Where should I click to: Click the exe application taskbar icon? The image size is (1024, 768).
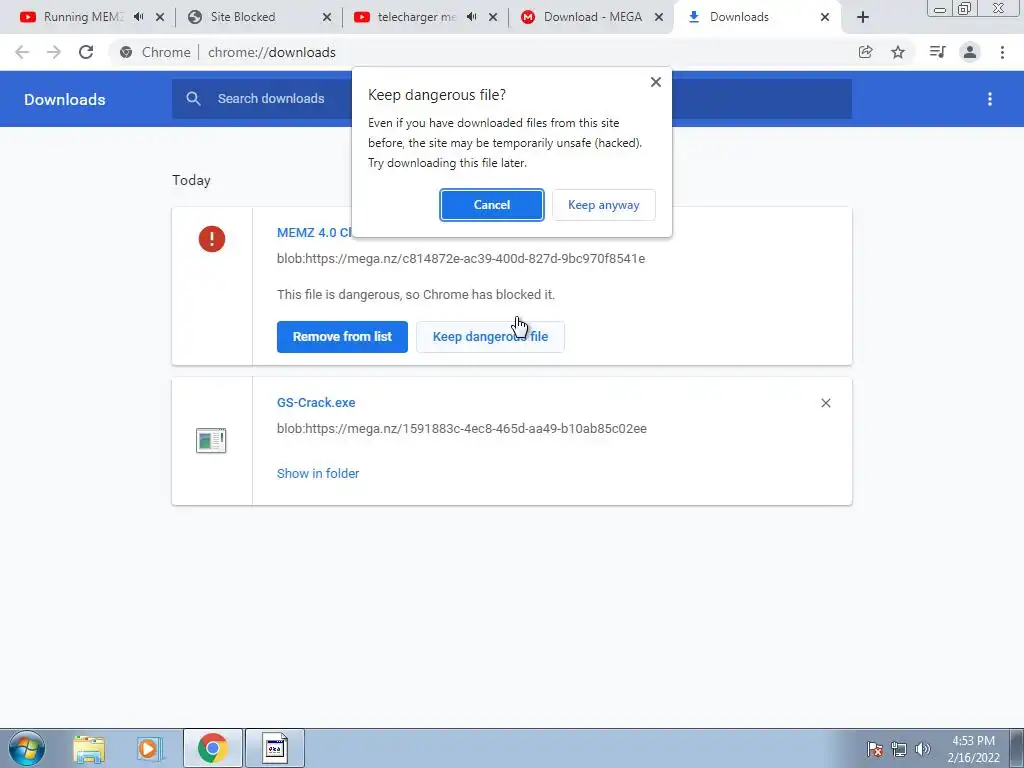coord(275,748)
